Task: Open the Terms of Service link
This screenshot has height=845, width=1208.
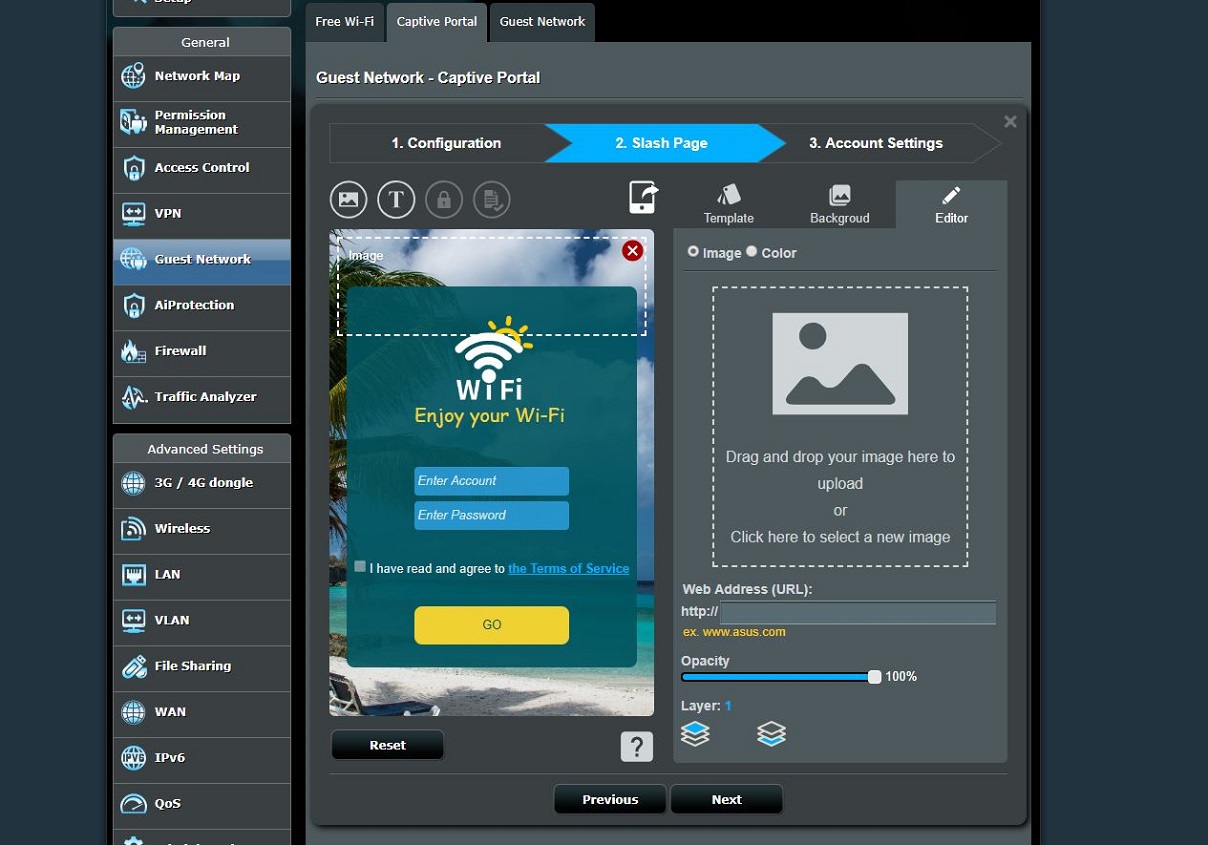Action: 569,568
